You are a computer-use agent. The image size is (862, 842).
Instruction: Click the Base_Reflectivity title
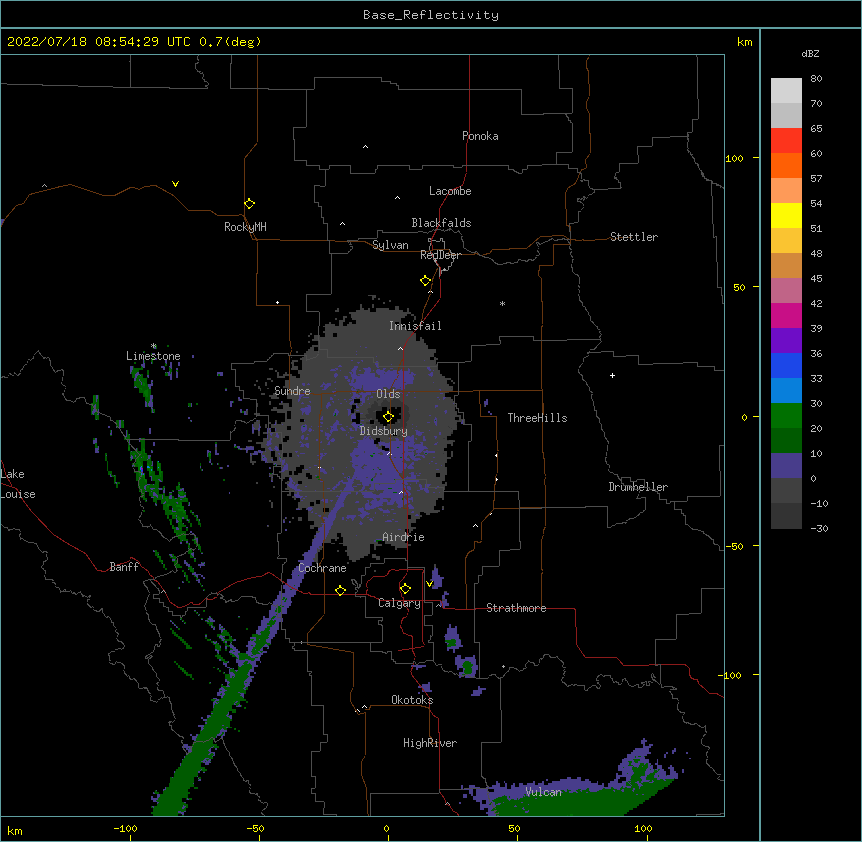(431, 15)
